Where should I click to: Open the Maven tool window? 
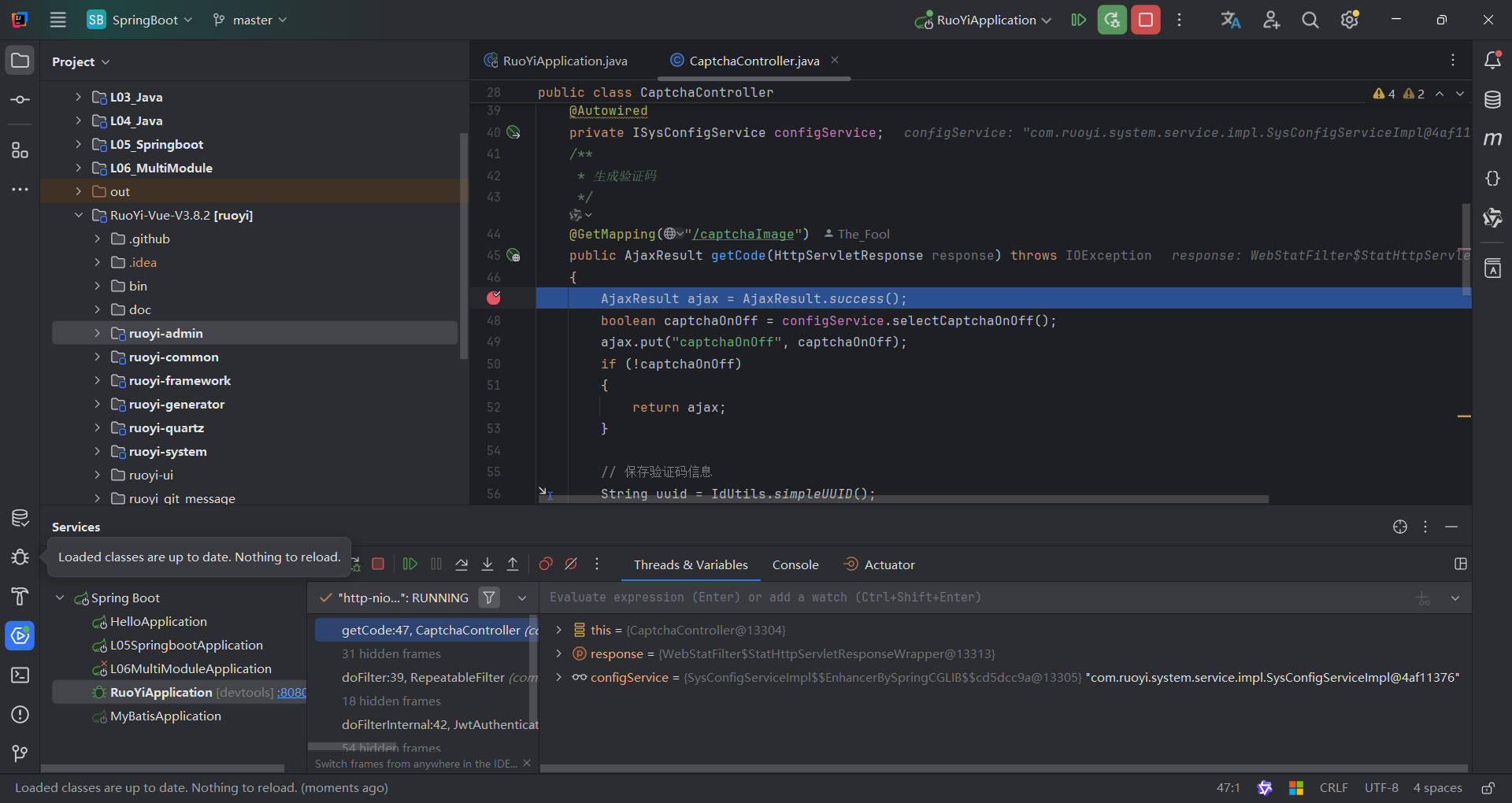[1492, 139]
